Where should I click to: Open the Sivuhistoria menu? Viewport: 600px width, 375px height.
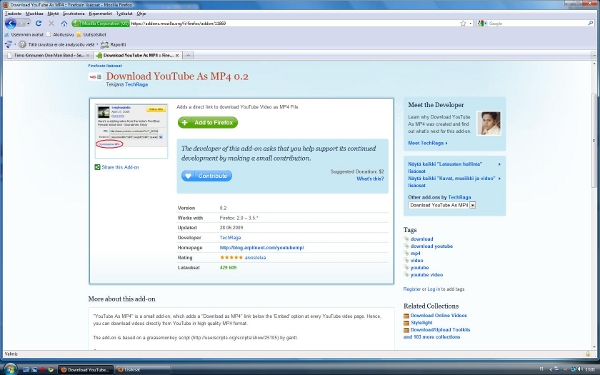(73, 13)
